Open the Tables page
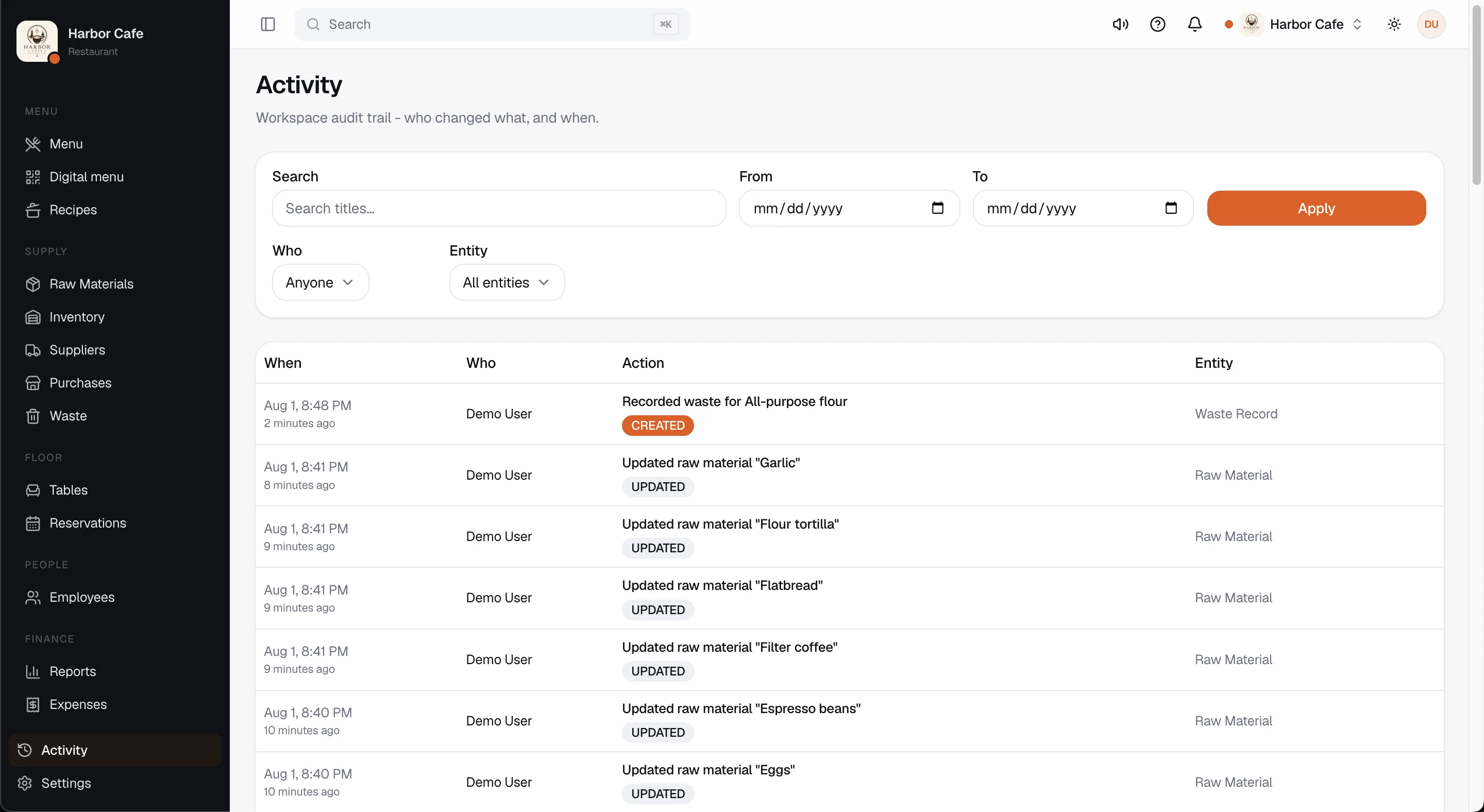Screen dimensions: 1484x812 pos(115,490)
